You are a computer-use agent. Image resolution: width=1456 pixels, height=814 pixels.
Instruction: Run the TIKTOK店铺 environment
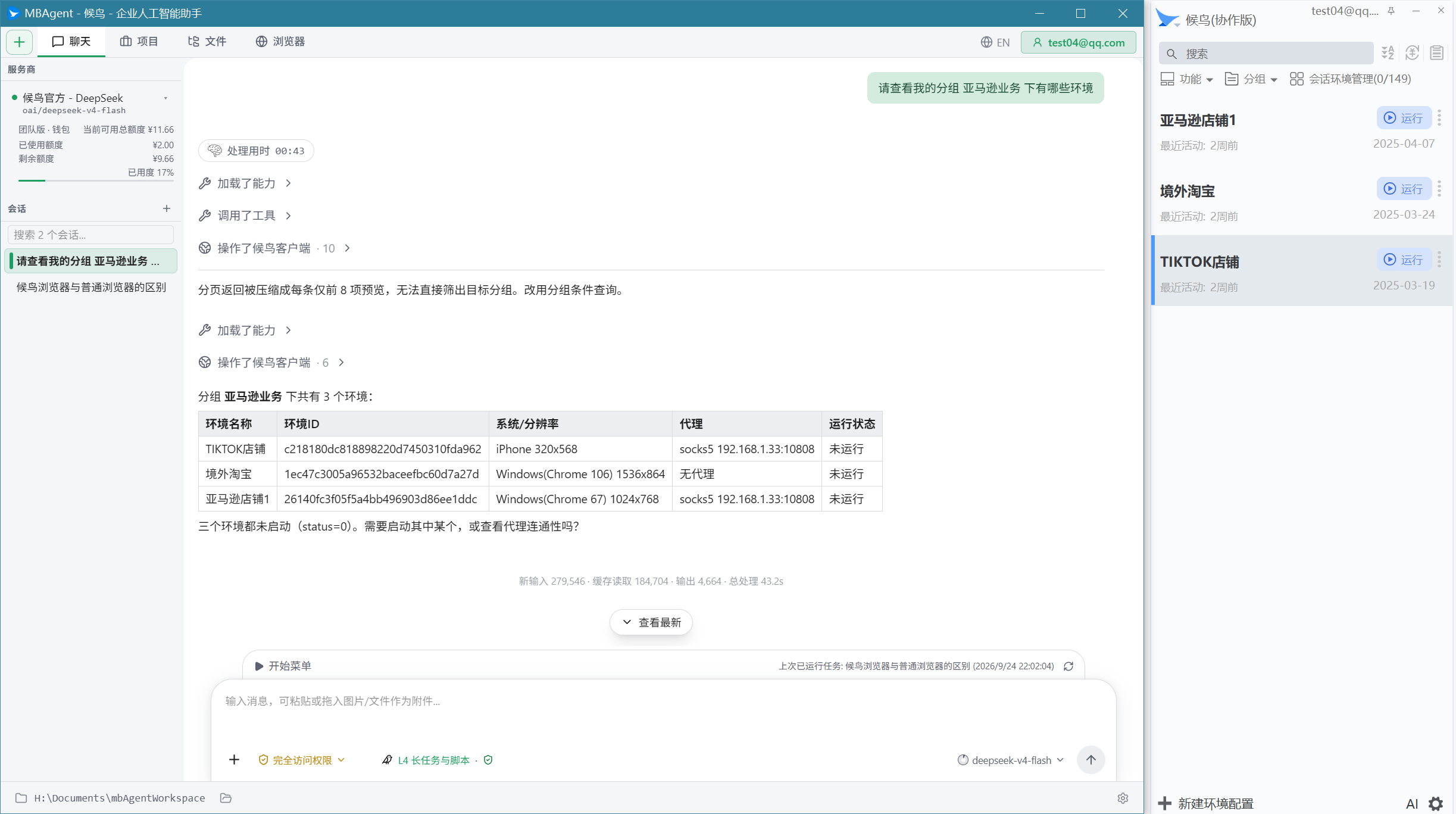coord(1404,260)
